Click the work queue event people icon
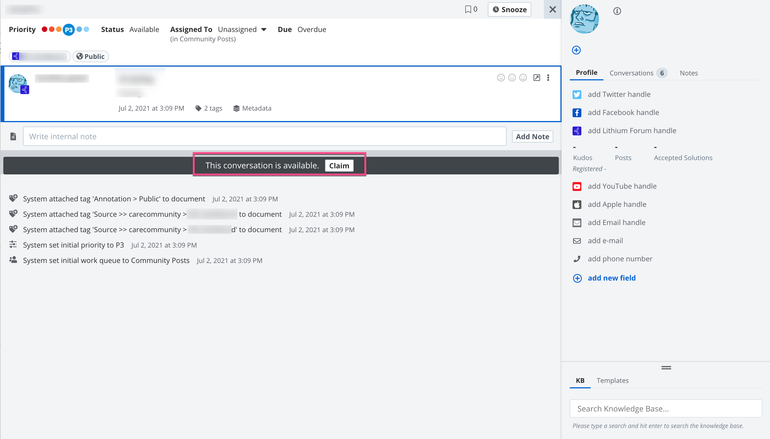The image size is (770, 439). [x=13, y=260]
